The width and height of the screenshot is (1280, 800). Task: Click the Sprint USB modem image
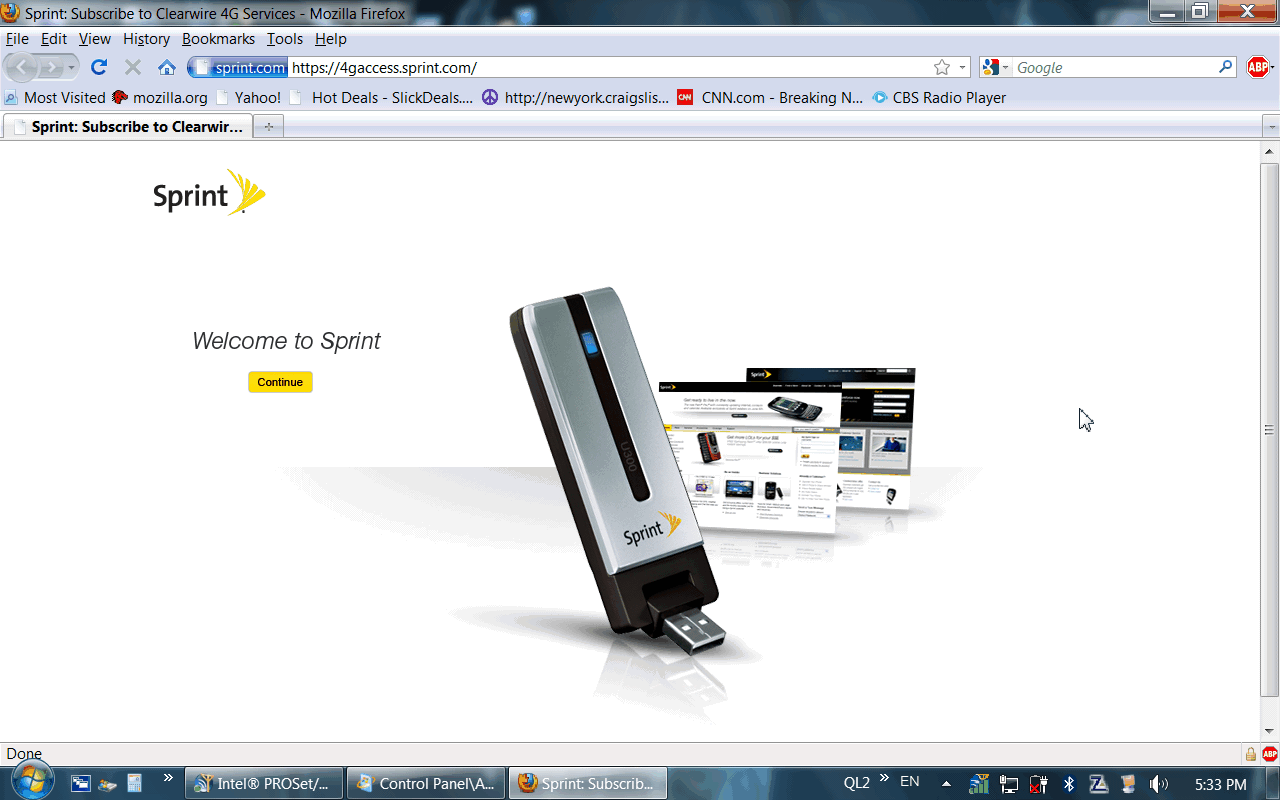[x=617, y=474]
